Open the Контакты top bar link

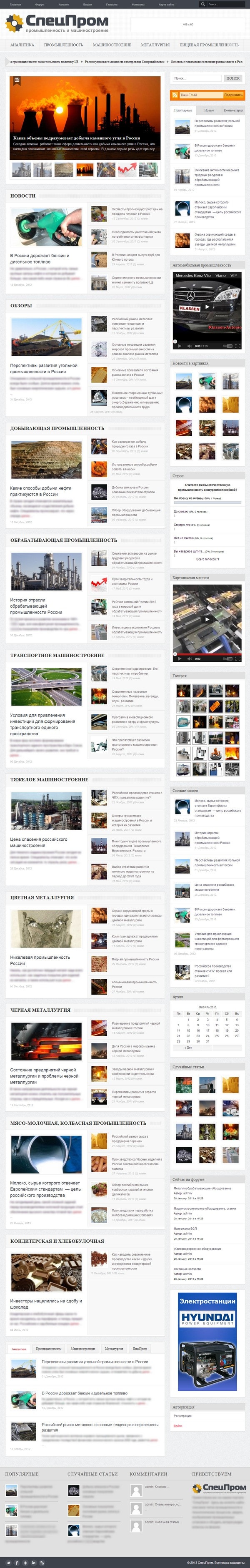tap(138, 4)
